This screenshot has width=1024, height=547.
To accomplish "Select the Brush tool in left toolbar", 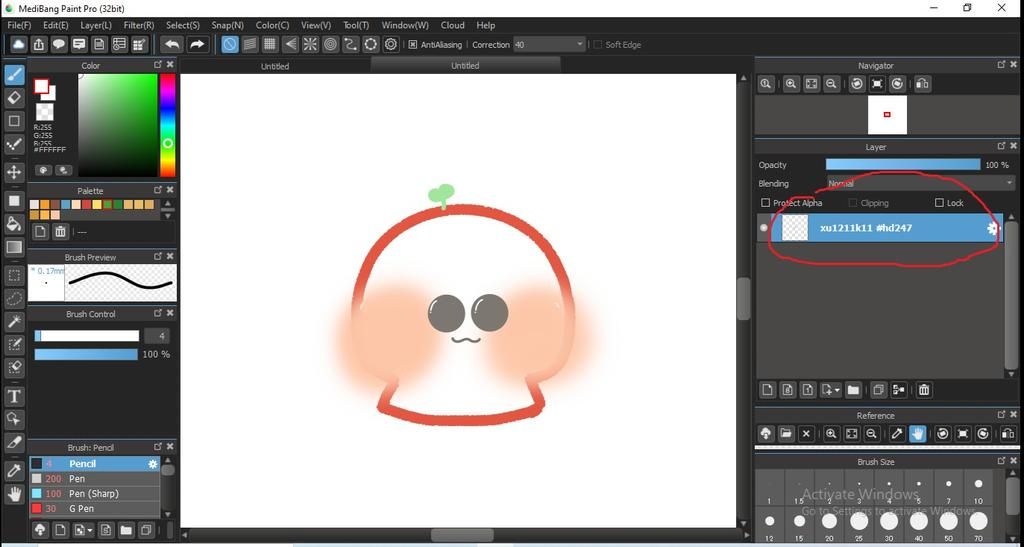I will pos(14,74).
